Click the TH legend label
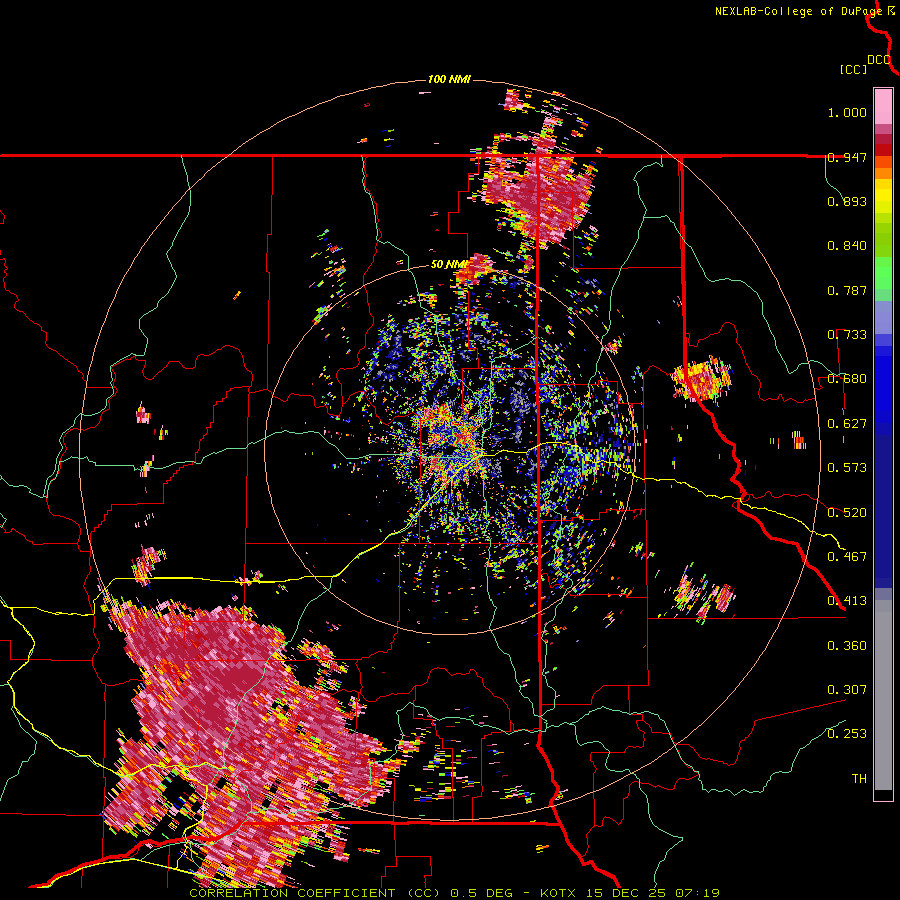 tap(859, 779)
